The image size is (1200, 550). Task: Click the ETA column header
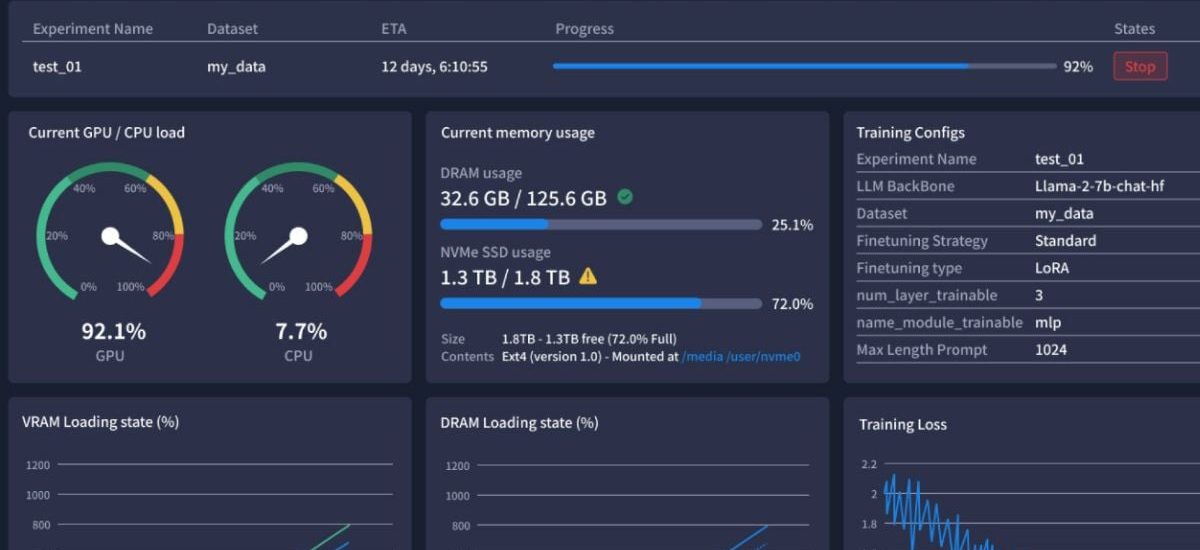(394, 29)
